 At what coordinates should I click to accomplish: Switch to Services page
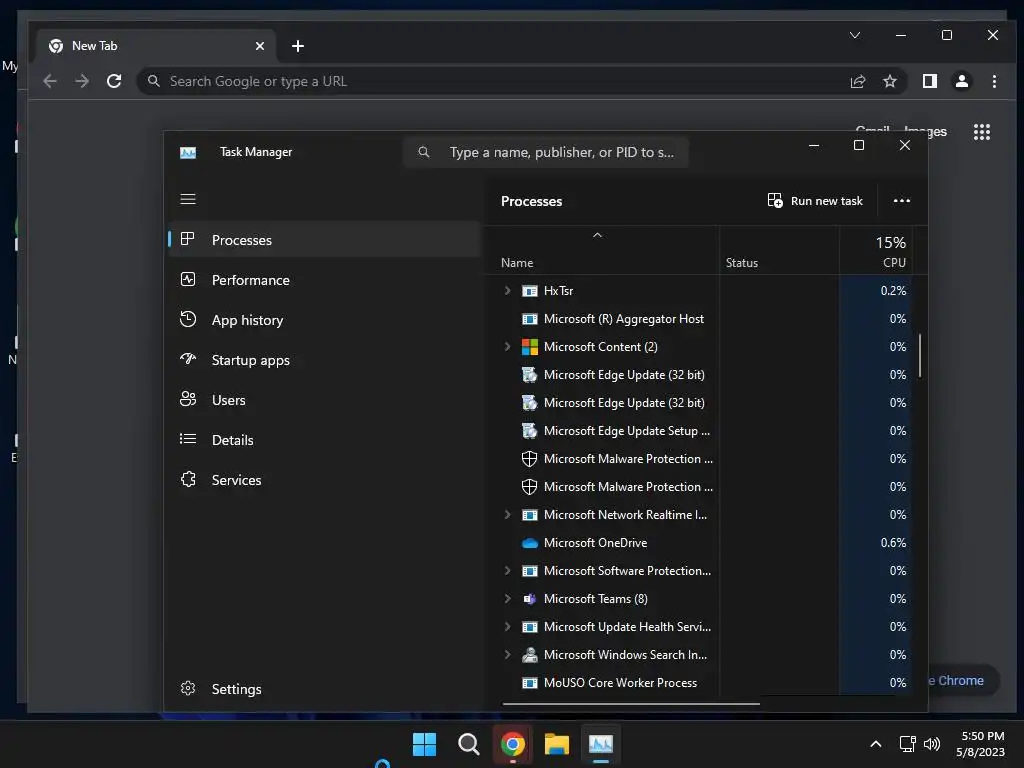[325, 480]
